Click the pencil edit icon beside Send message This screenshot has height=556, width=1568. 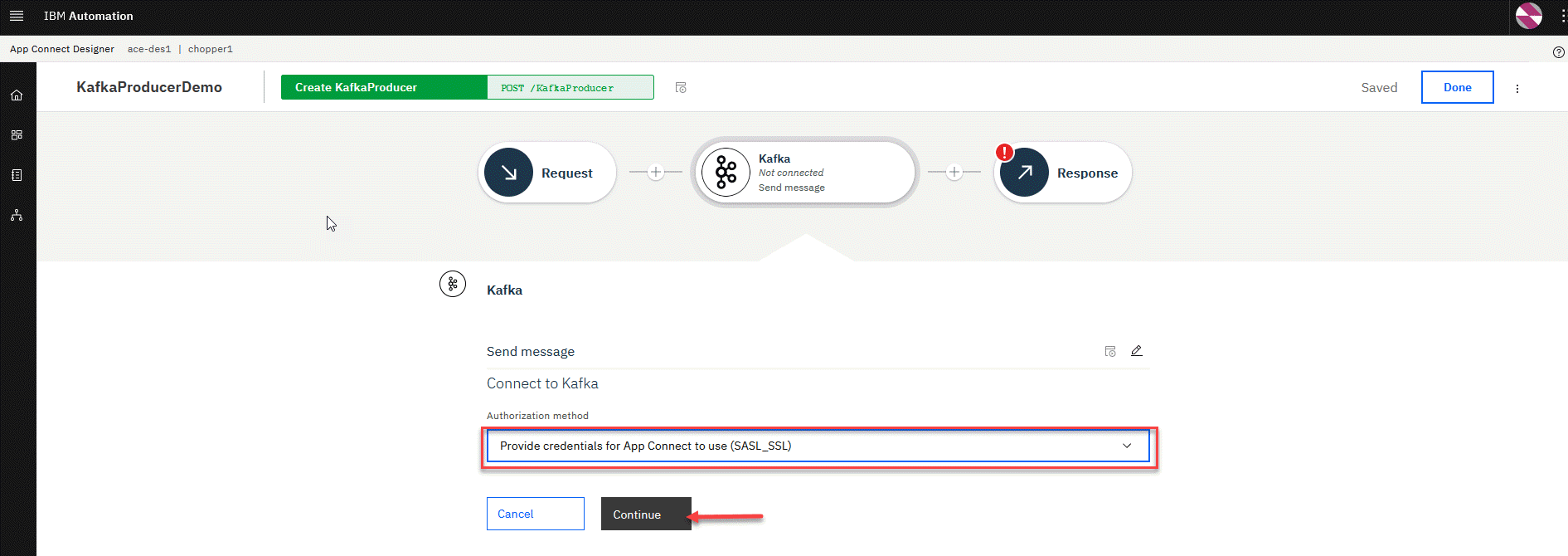click(1137, 351)
